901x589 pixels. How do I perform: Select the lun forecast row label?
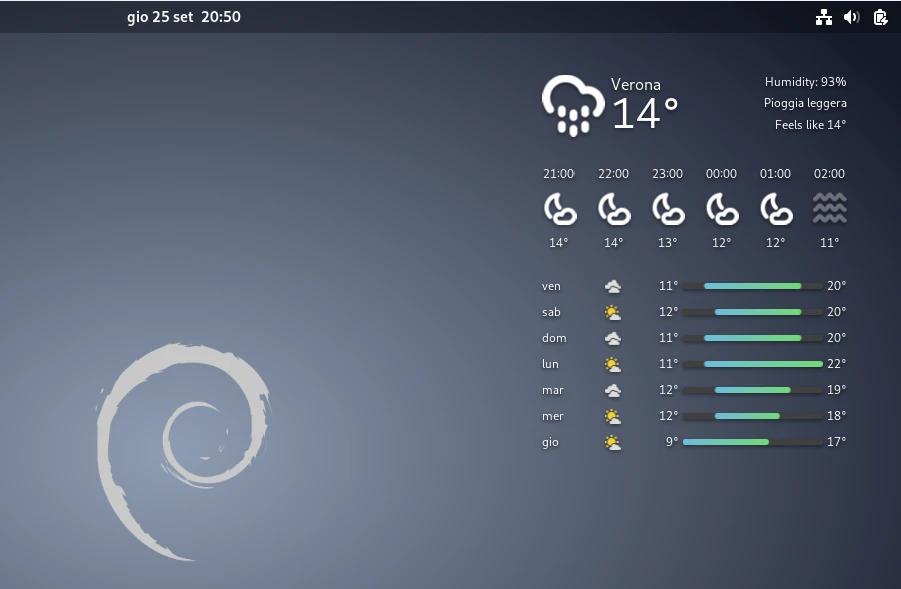coord(550,364)
